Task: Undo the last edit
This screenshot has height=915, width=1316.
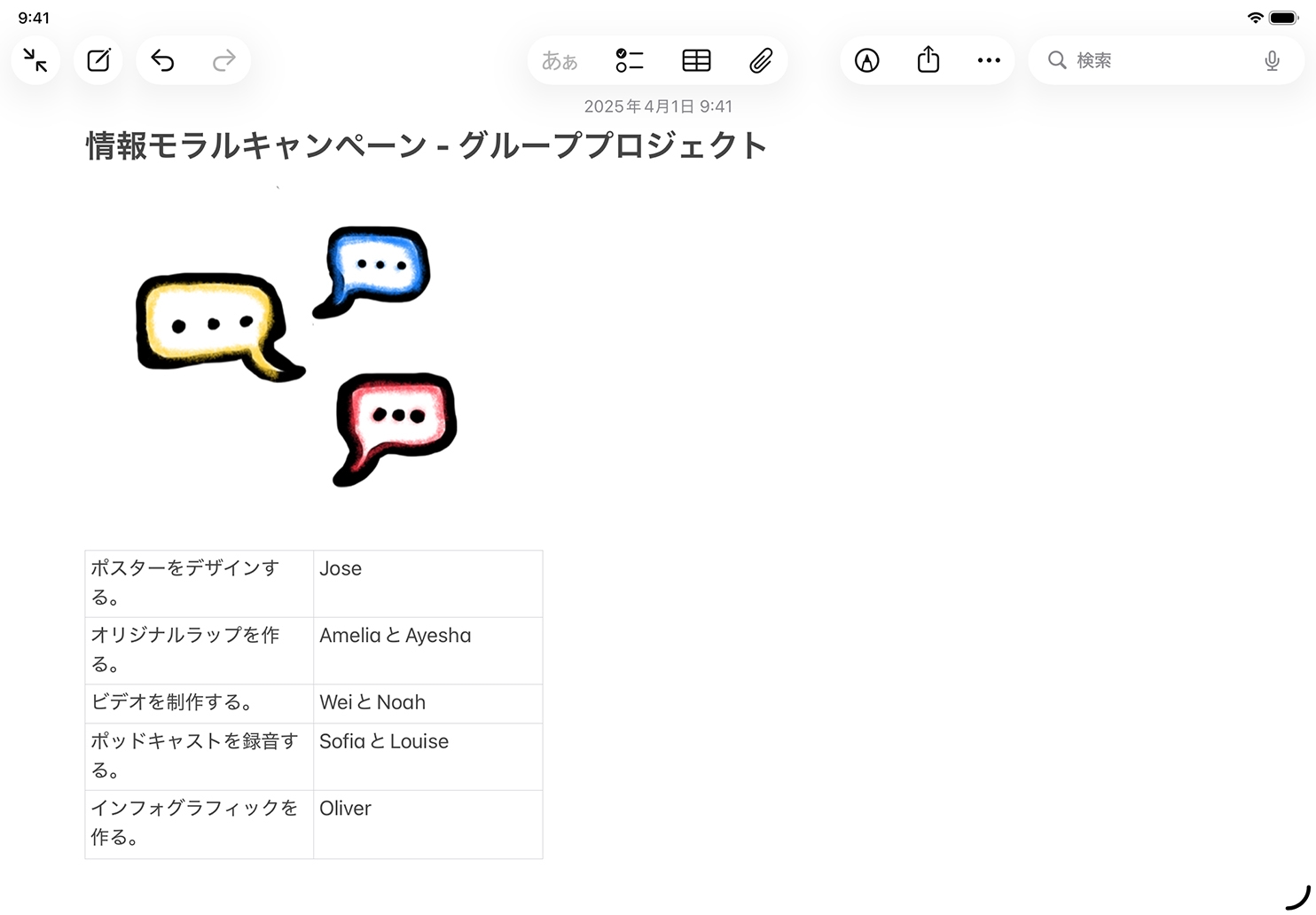Action: (162, 60)
